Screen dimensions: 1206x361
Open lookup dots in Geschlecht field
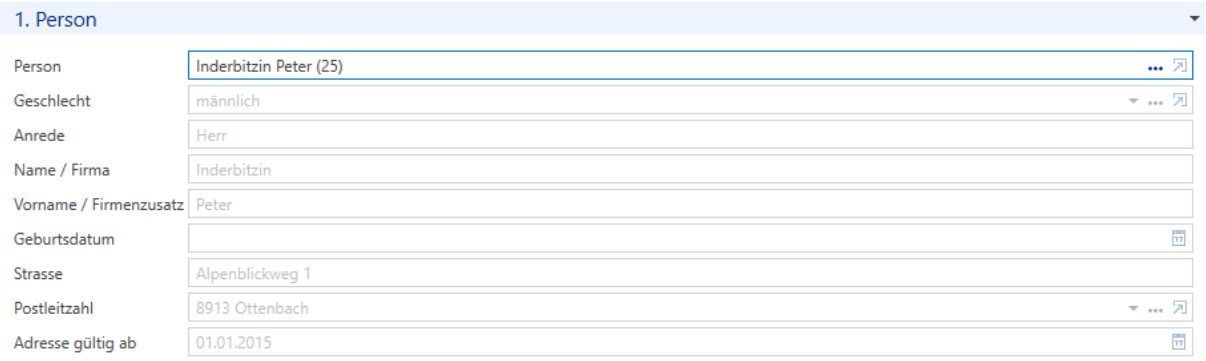(x=1156, y=101)
